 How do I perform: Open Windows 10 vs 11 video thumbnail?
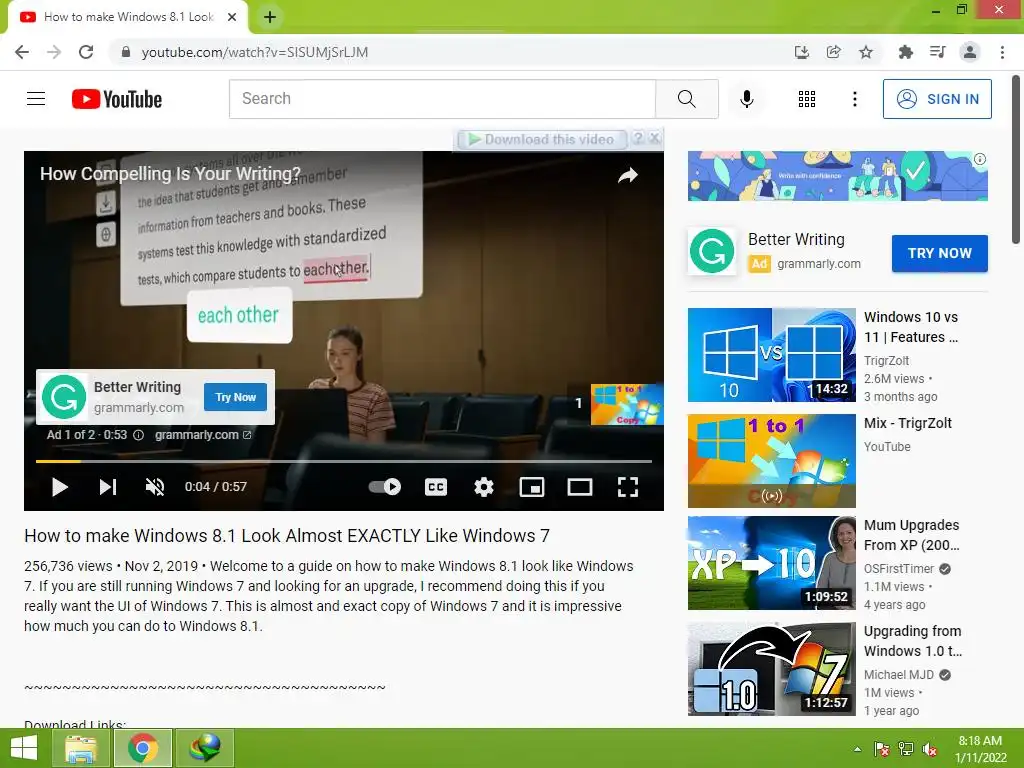[771, 355]
